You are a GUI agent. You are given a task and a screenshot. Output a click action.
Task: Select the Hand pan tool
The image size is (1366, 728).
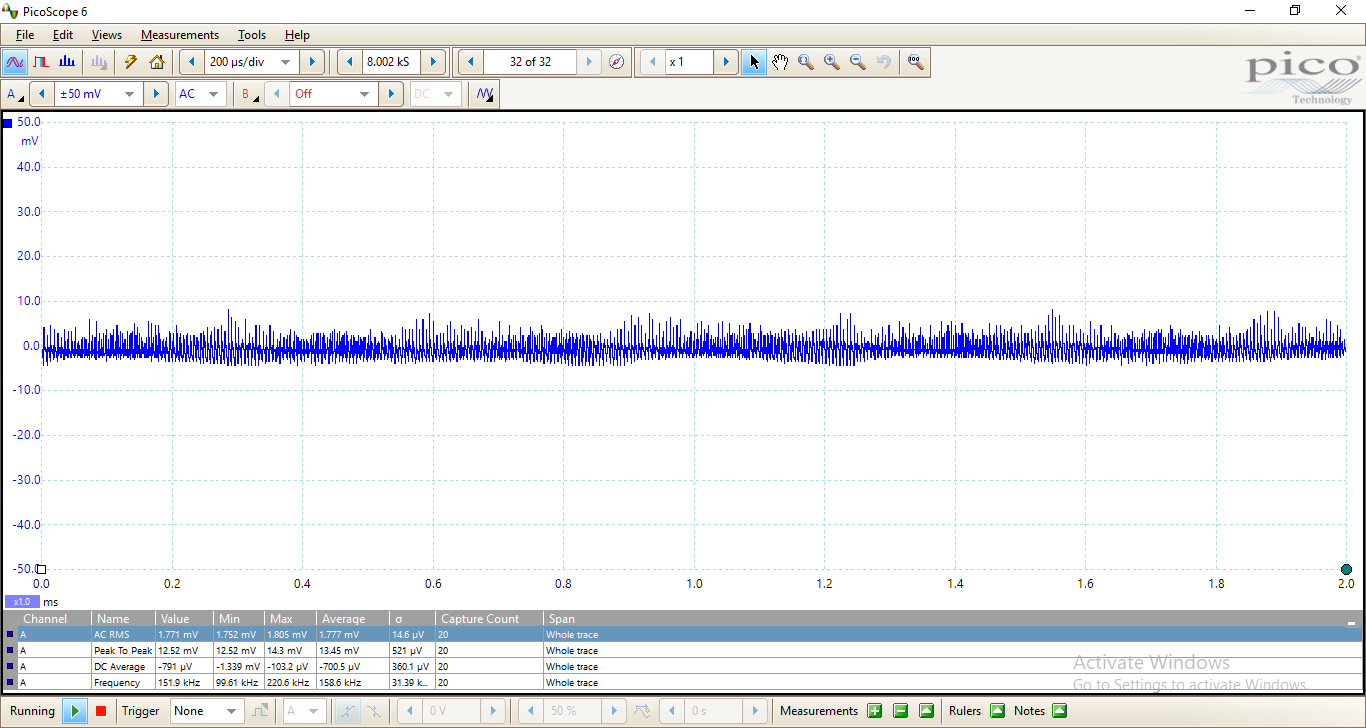780,62
